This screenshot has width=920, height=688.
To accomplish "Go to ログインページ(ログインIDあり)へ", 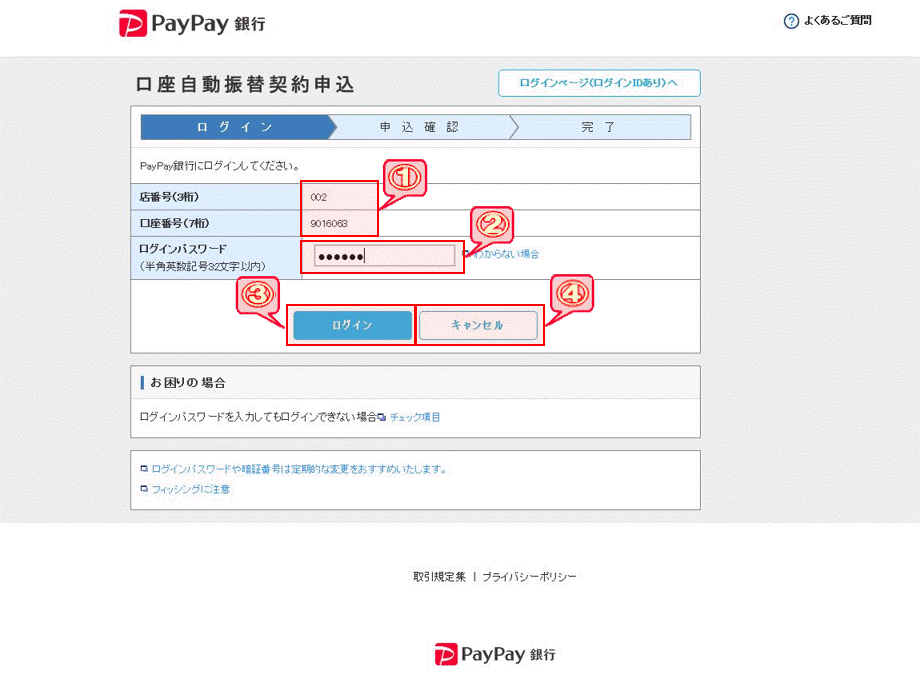I will (x=599, y=83).
